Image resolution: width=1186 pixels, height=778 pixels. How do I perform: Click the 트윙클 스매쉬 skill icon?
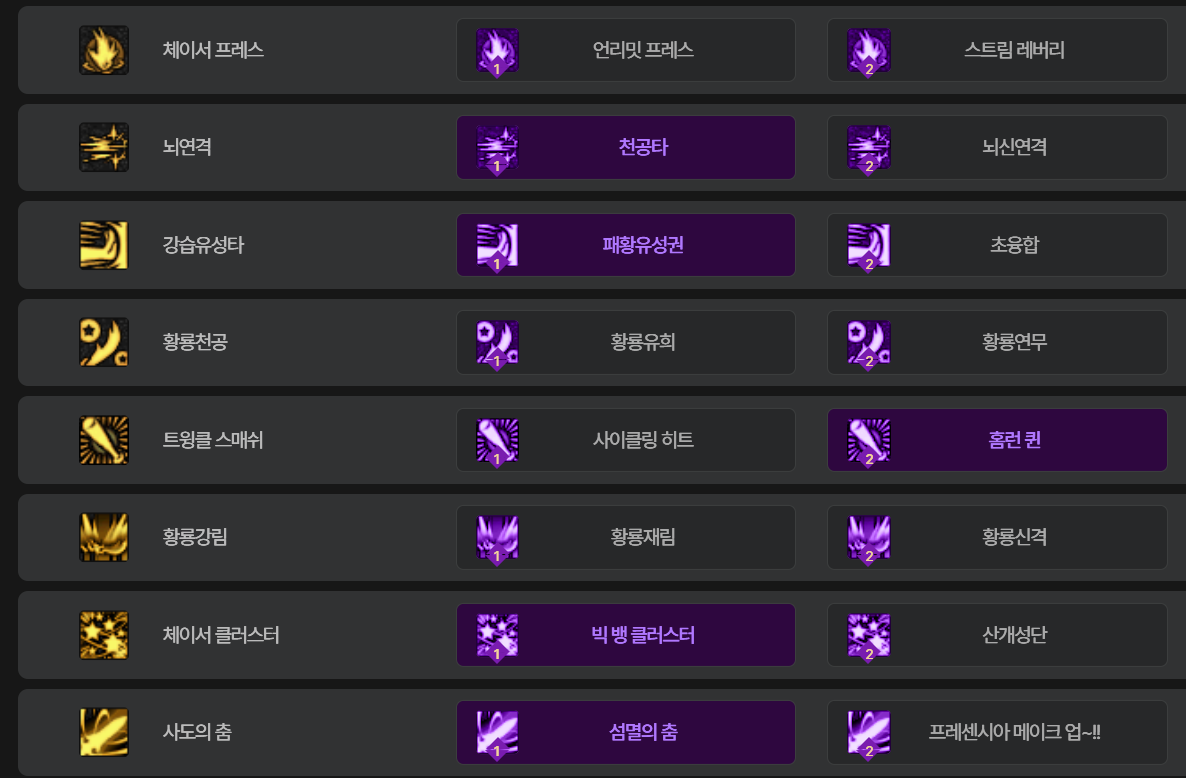104,440
